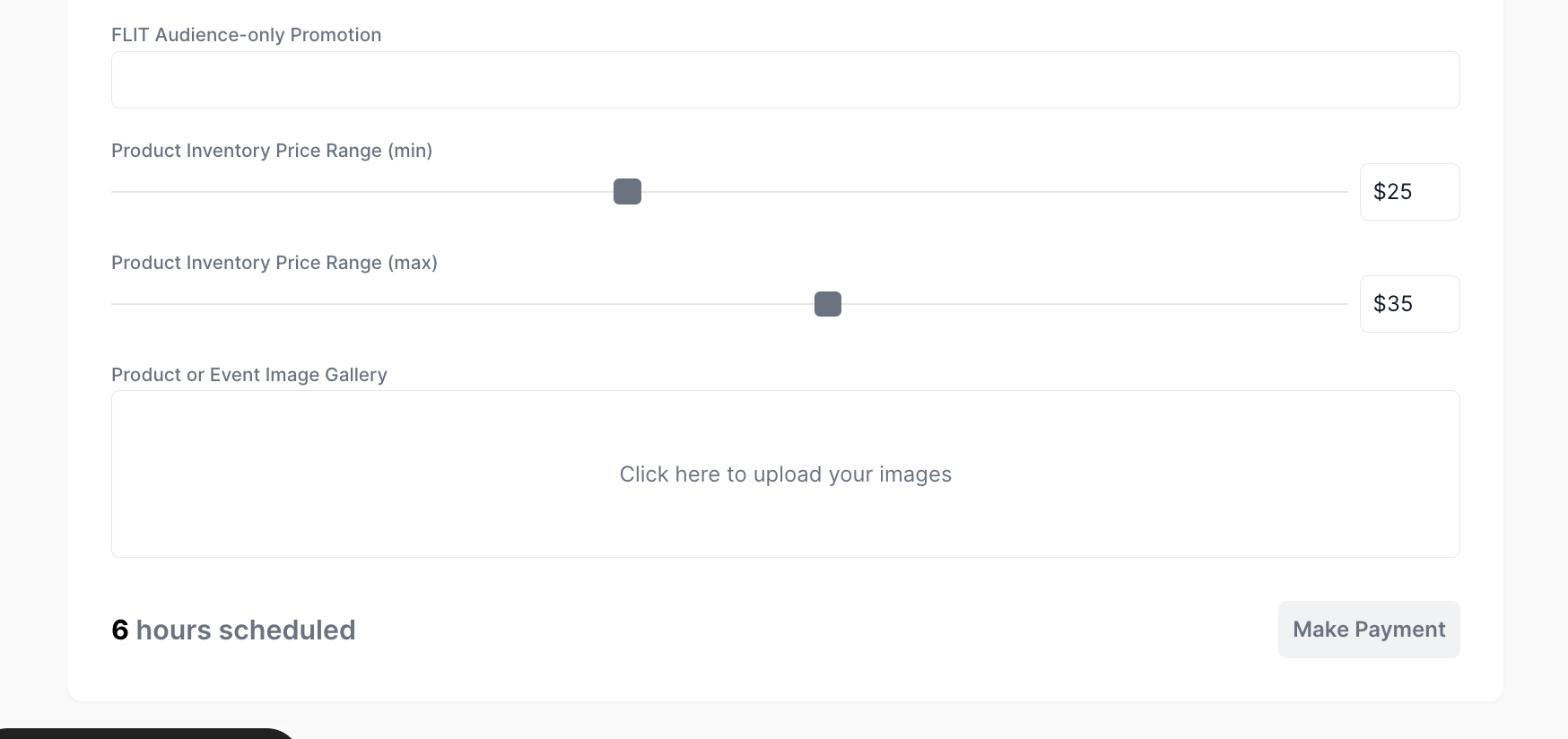Click the upload images placeholder text
This screenshot has height=739, width=1568.
[785, 474]
